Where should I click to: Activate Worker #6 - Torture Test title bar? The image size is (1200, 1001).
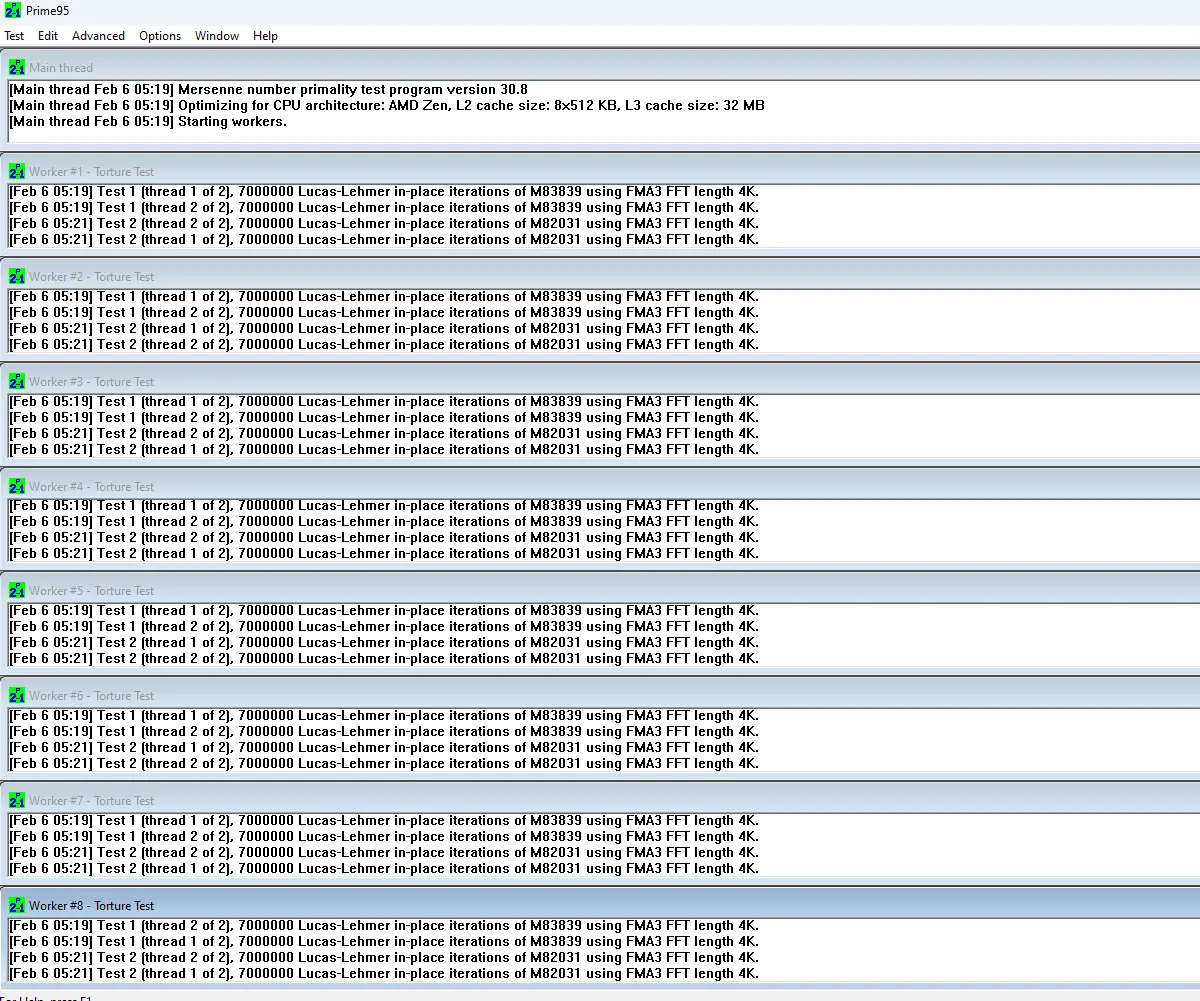(600, 695)
